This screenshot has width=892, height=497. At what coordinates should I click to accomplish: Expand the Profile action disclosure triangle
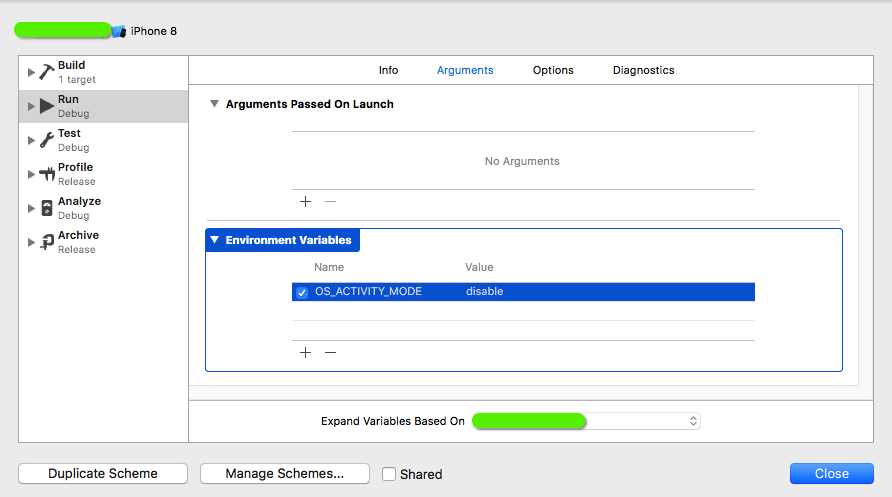pos(31,174)
